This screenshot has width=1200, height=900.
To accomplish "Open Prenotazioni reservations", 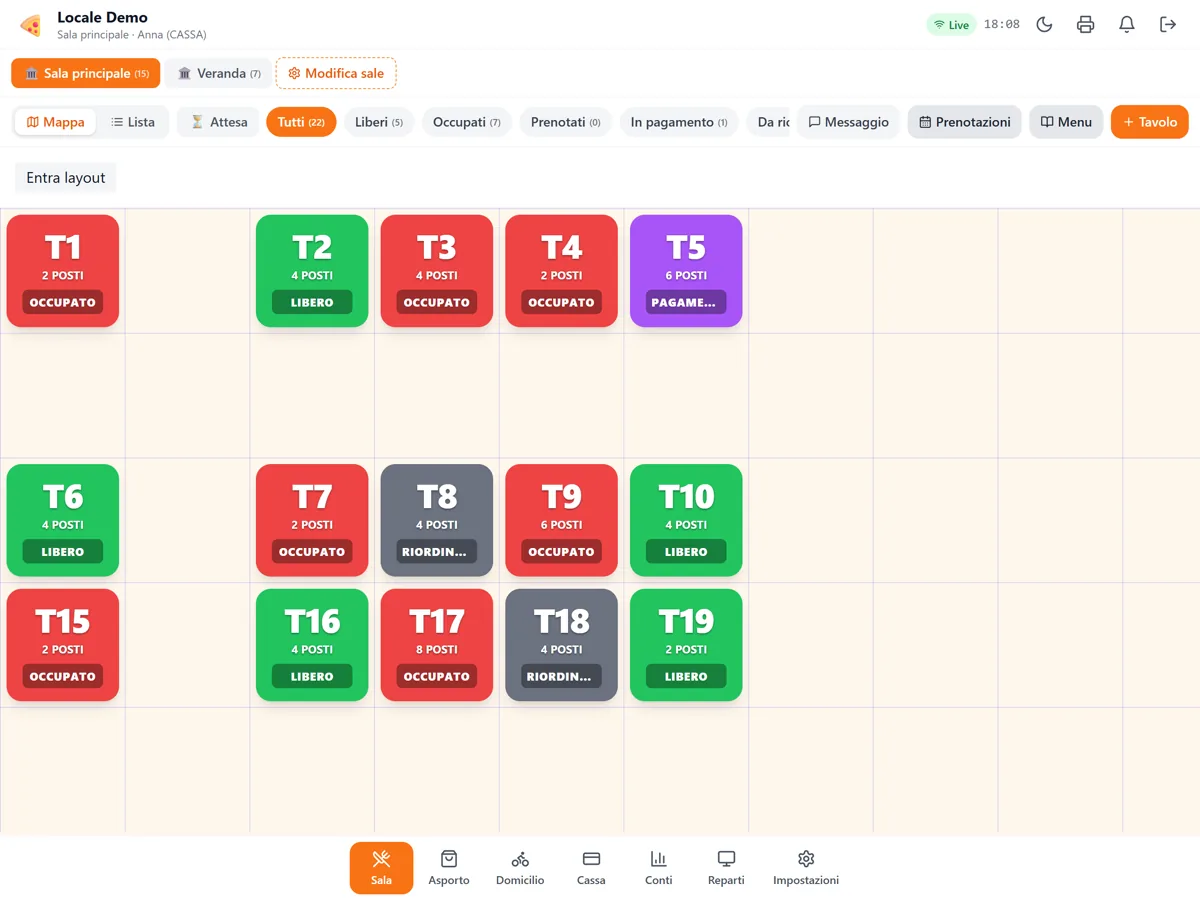I will coord(965,122).
